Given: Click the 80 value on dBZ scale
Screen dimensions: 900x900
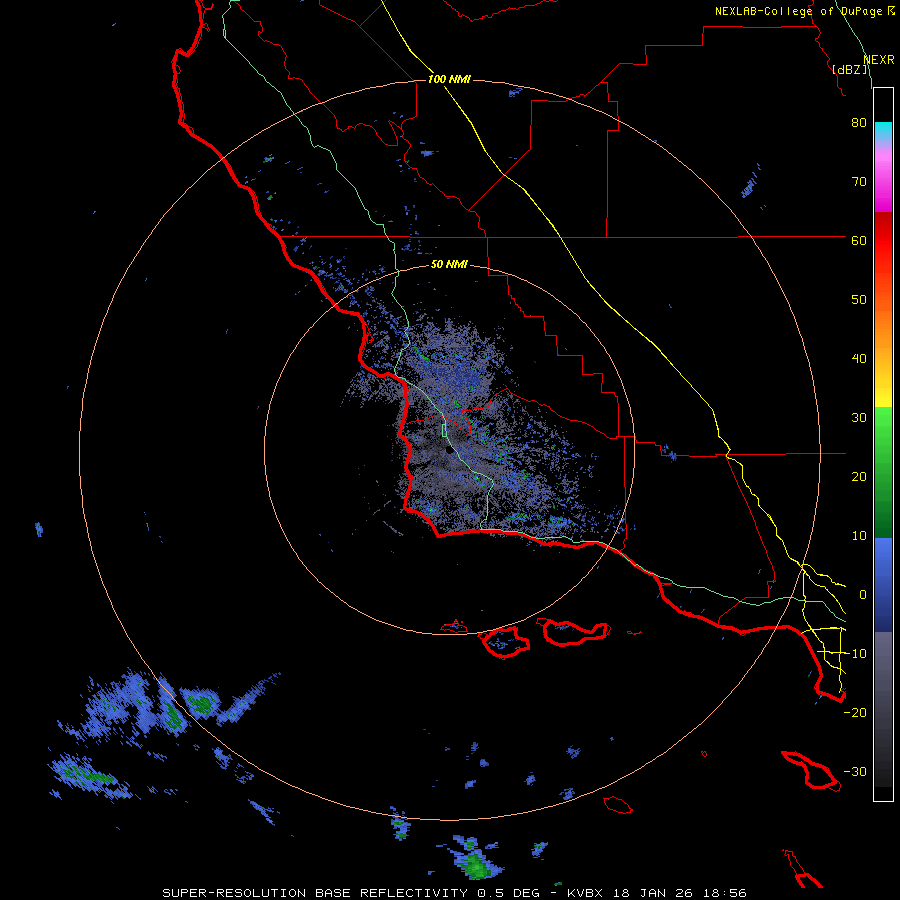Looking at the screenshot, I should pyautogui.click(x=859, y=123).
